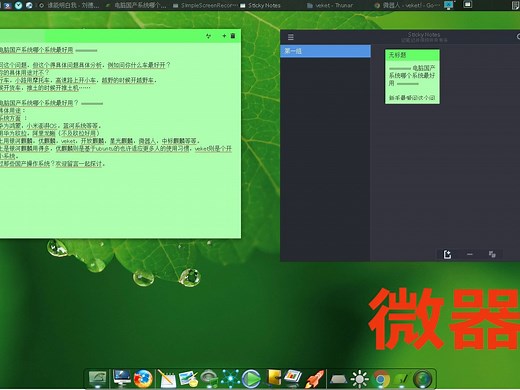Click inside the green note text area
The image size is (520, 390).
(x=120, y=140)
